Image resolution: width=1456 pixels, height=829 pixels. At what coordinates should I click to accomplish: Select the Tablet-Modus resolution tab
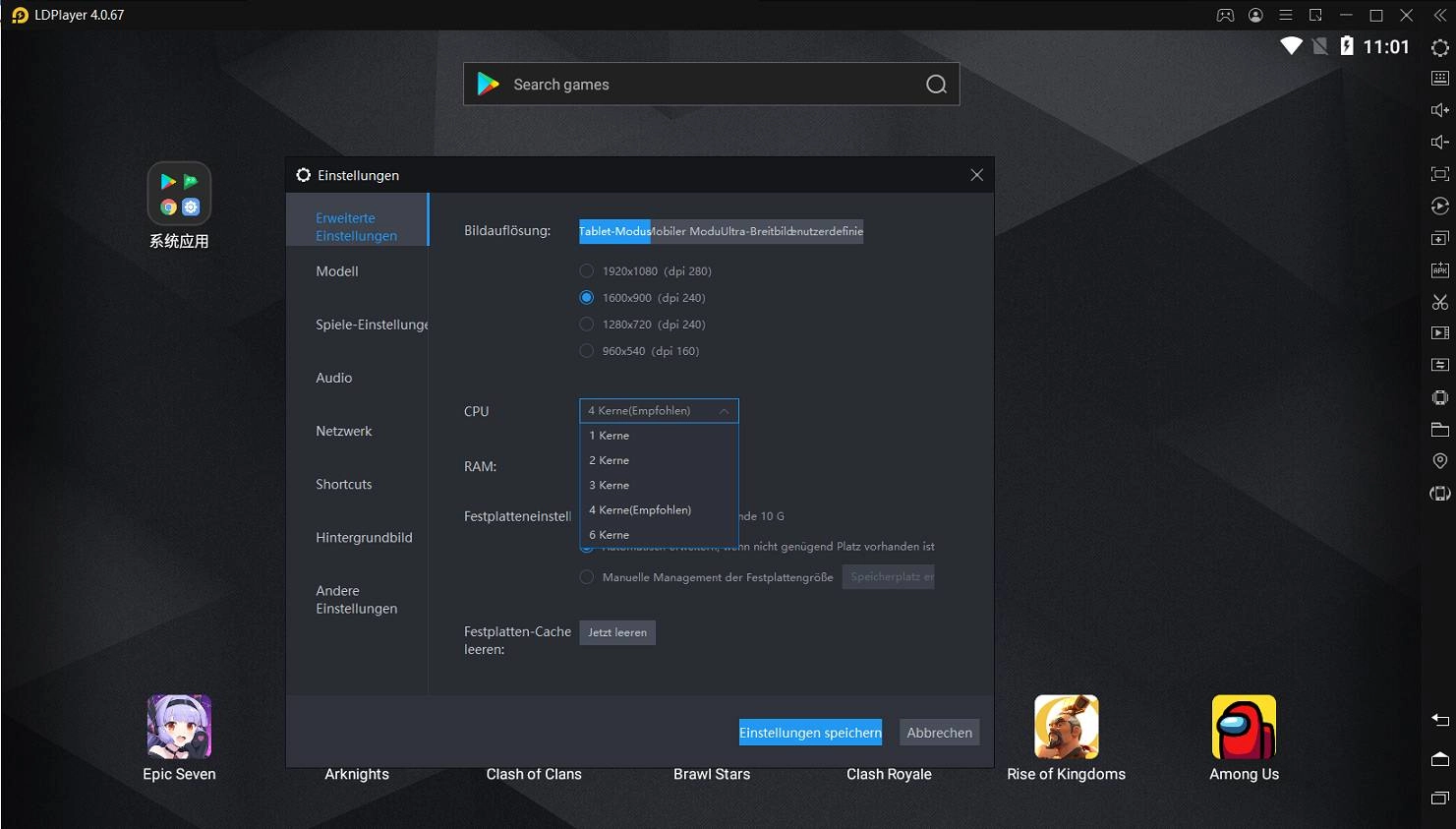pyautogui.click(x=614, y=231)
